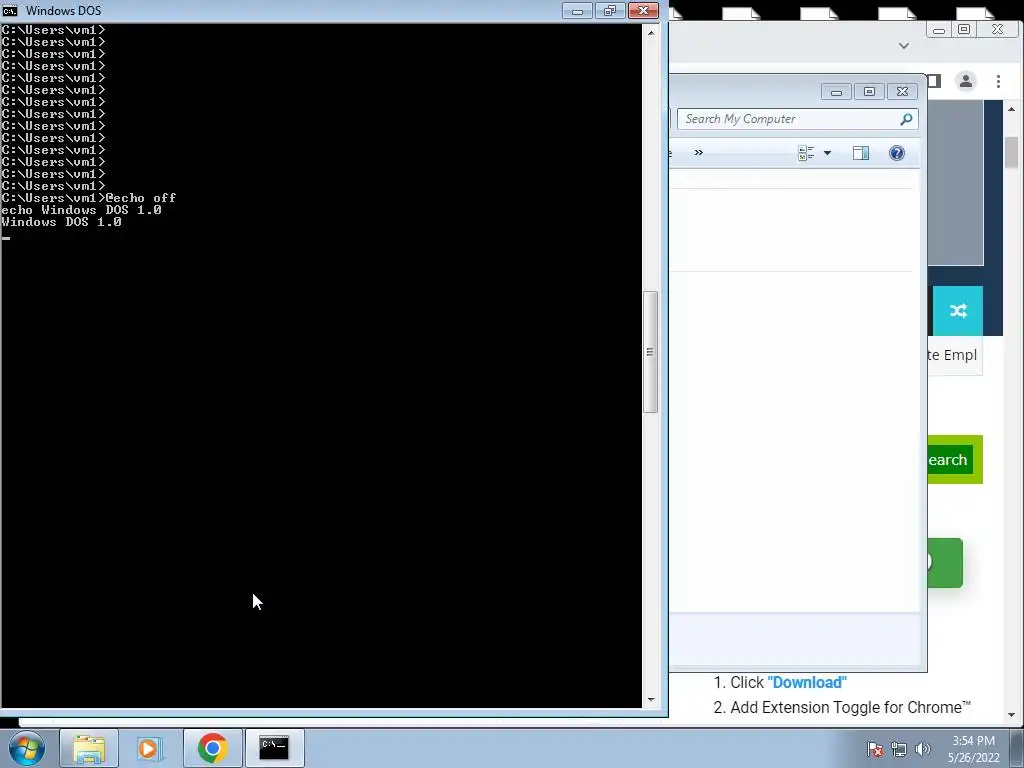Click the teal shuffle icon on webpage
Screen dimensions: 1024x768
[958, 311]
